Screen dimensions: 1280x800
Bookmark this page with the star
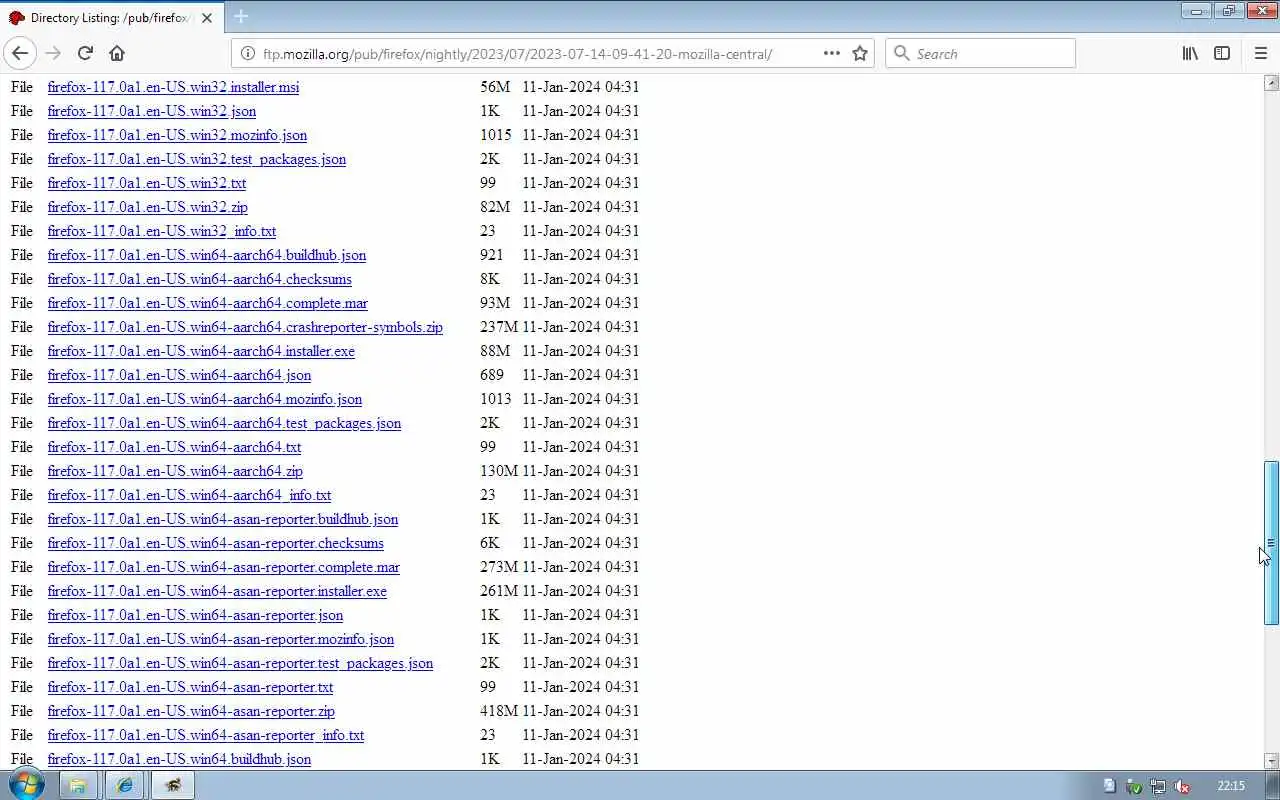860,53
